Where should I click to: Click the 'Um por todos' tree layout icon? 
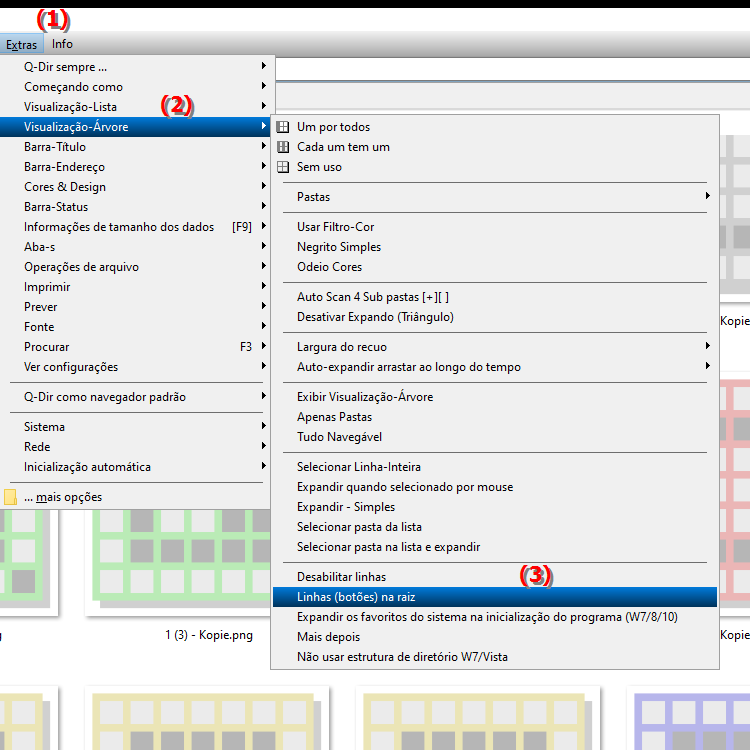pyautogui.click(x=283, y=127)
